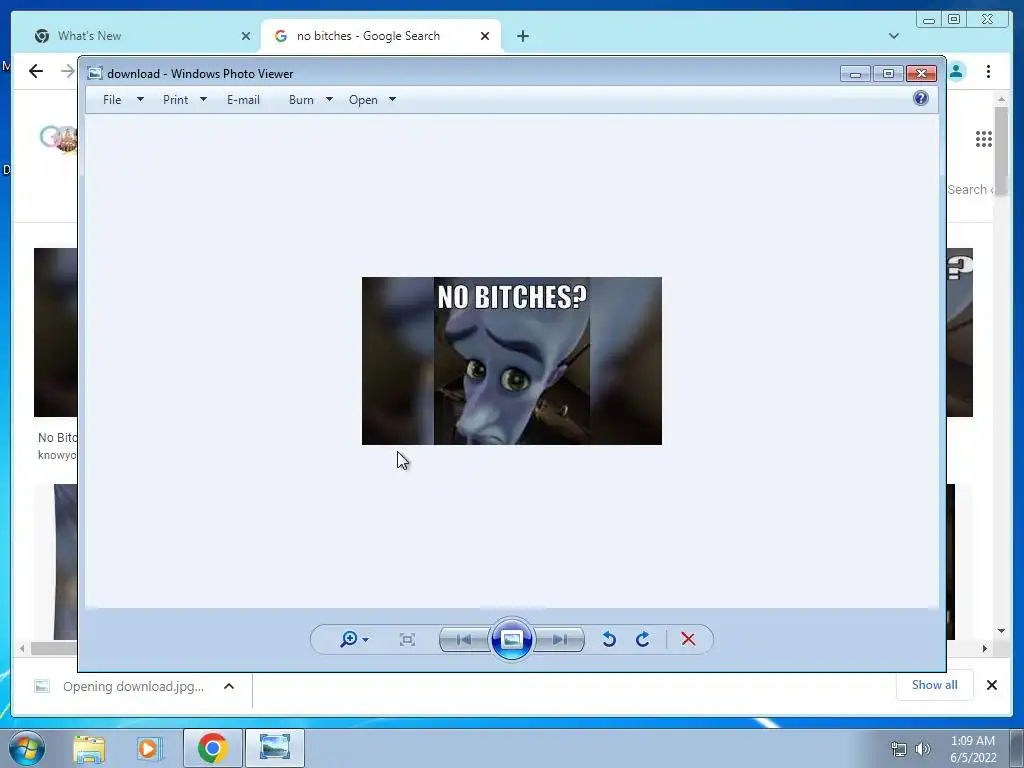Expand the File menu dropdown arrow
This screenshot has width=1024, height=768.
[140, 99]
